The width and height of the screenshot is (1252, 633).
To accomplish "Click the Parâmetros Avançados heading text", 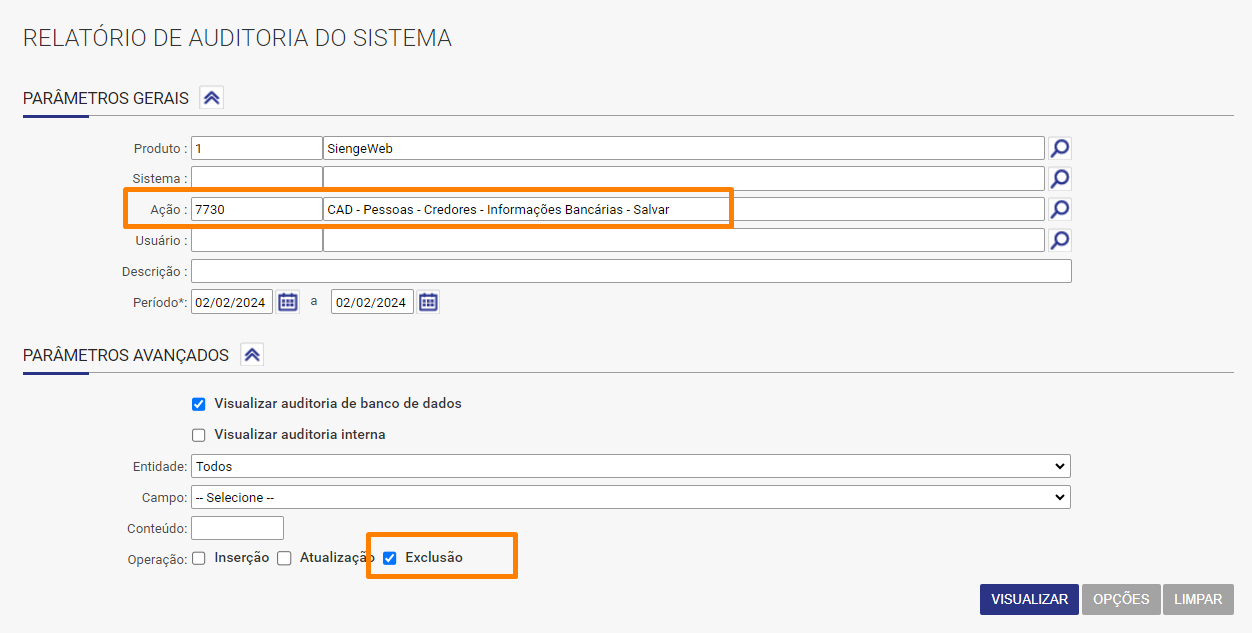I will point(126,356).
